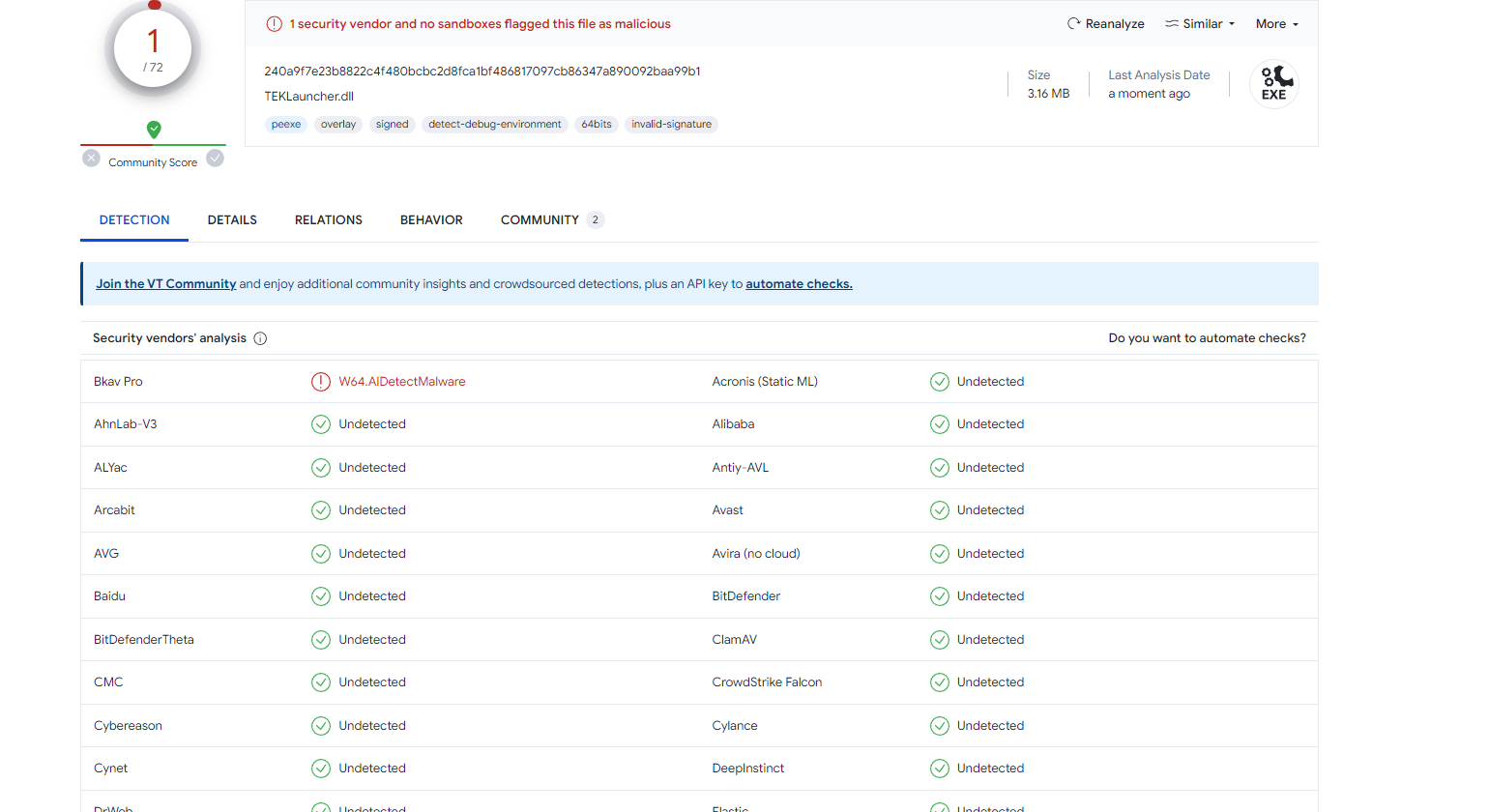This screenshot has height=812, width=1489.
Task: Click the Arcabit undetected check icon
Action: click(x=321, y=510)
